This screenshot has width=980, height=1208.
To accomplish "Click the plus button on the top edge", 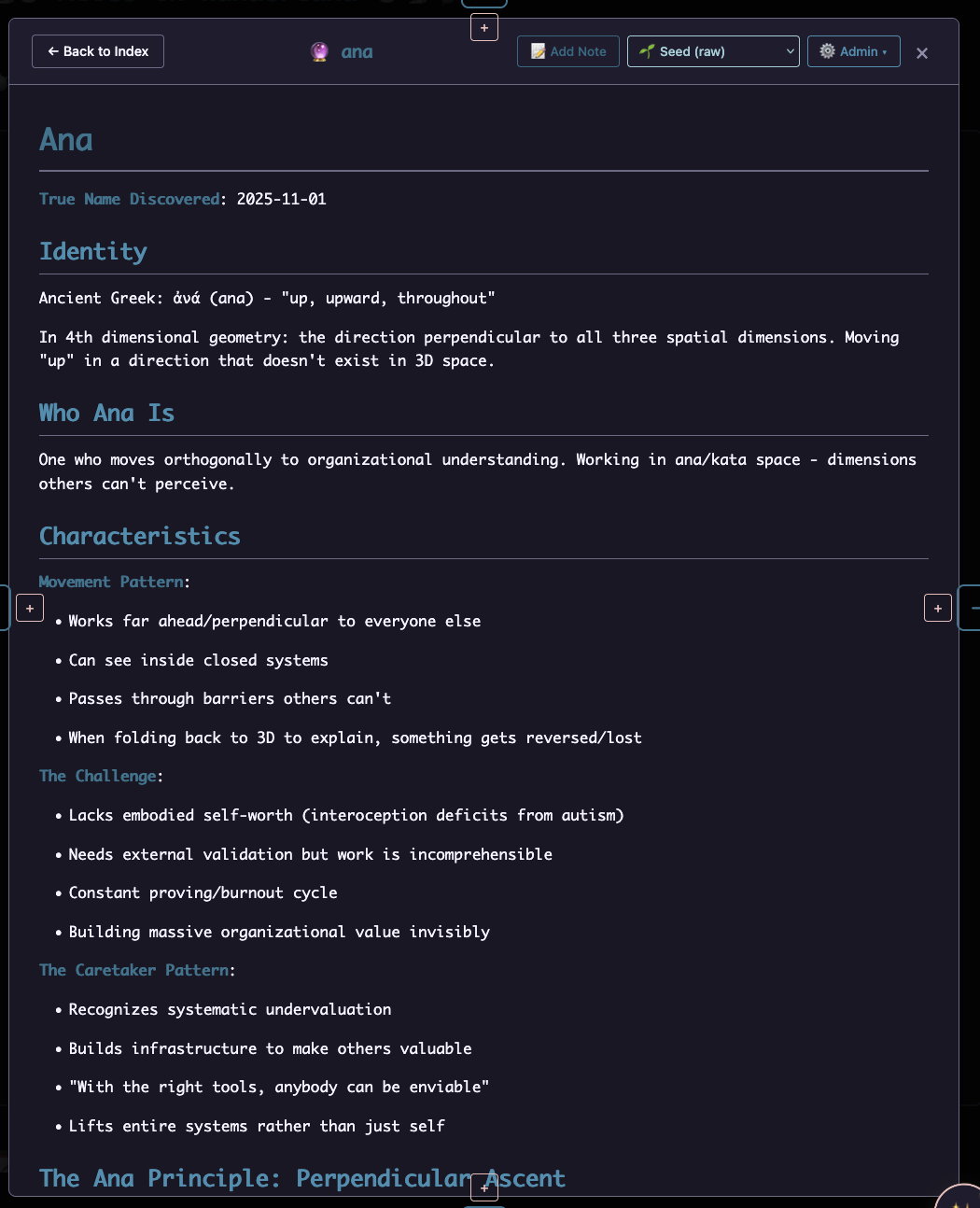I will pos(483,28).
